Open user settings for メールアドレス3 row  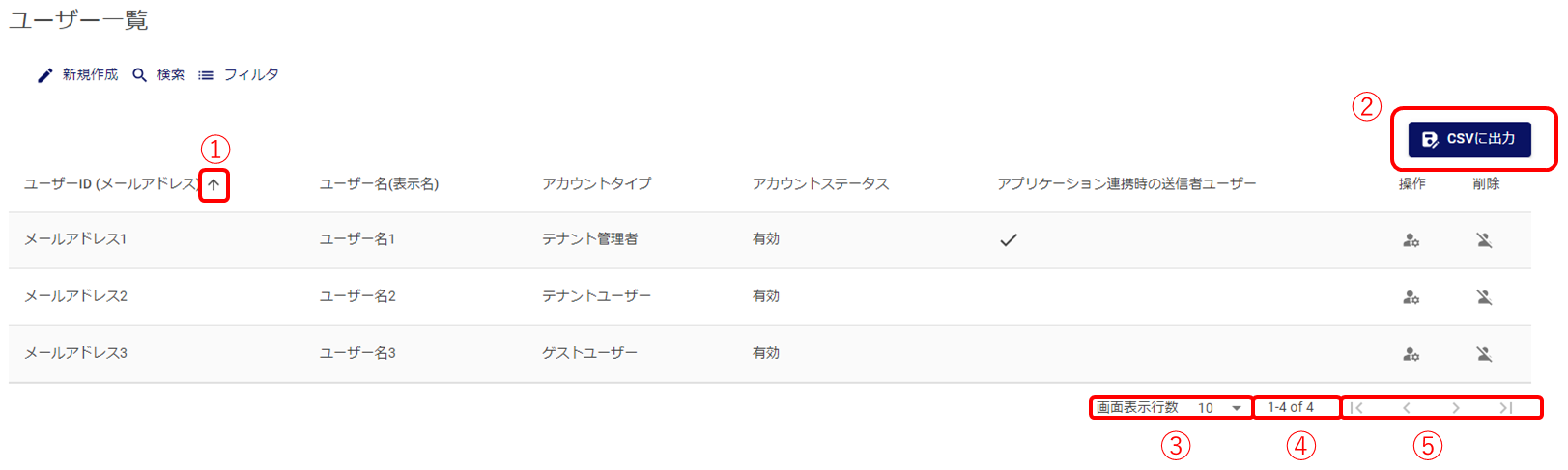coord(1411,354)
